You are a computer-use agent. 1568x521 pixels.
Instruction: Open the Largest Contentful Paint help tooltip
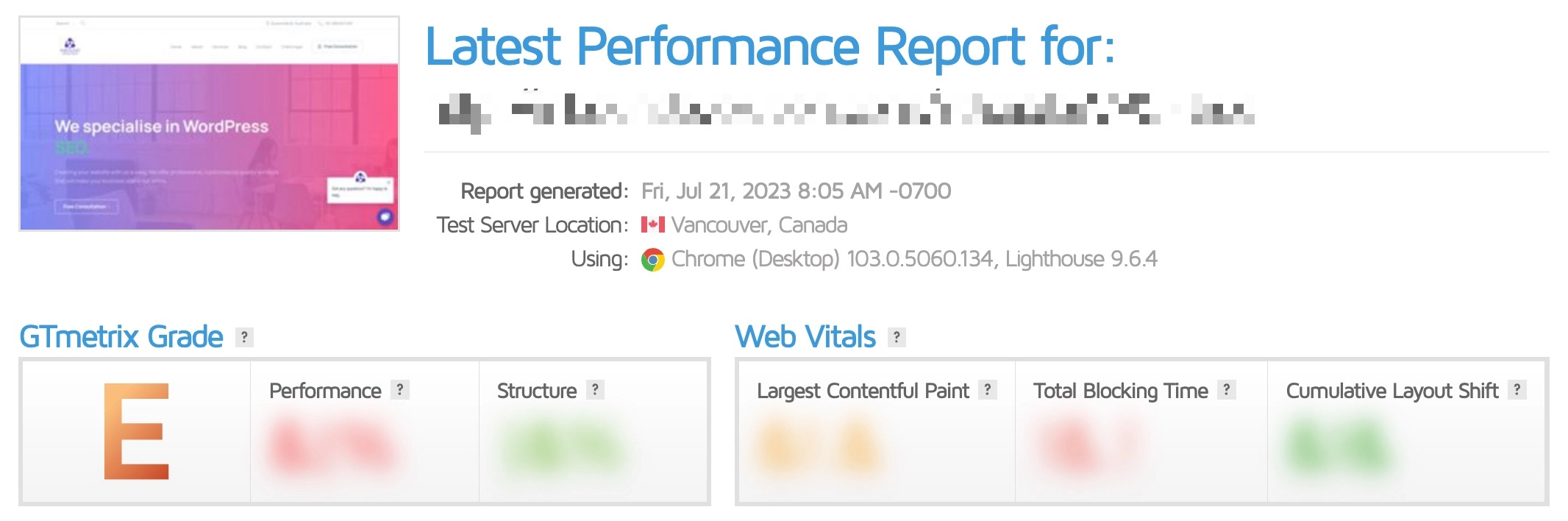(986, 391)
